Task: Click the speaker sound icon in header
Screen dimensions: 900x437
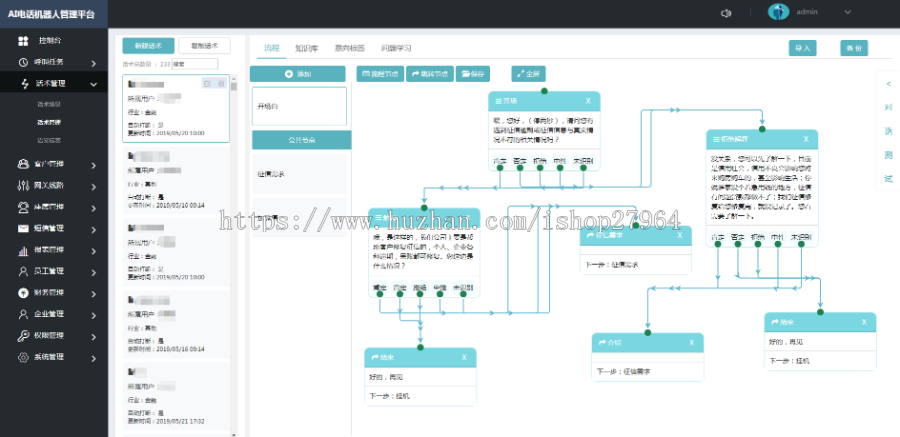Action: point(726,13)
